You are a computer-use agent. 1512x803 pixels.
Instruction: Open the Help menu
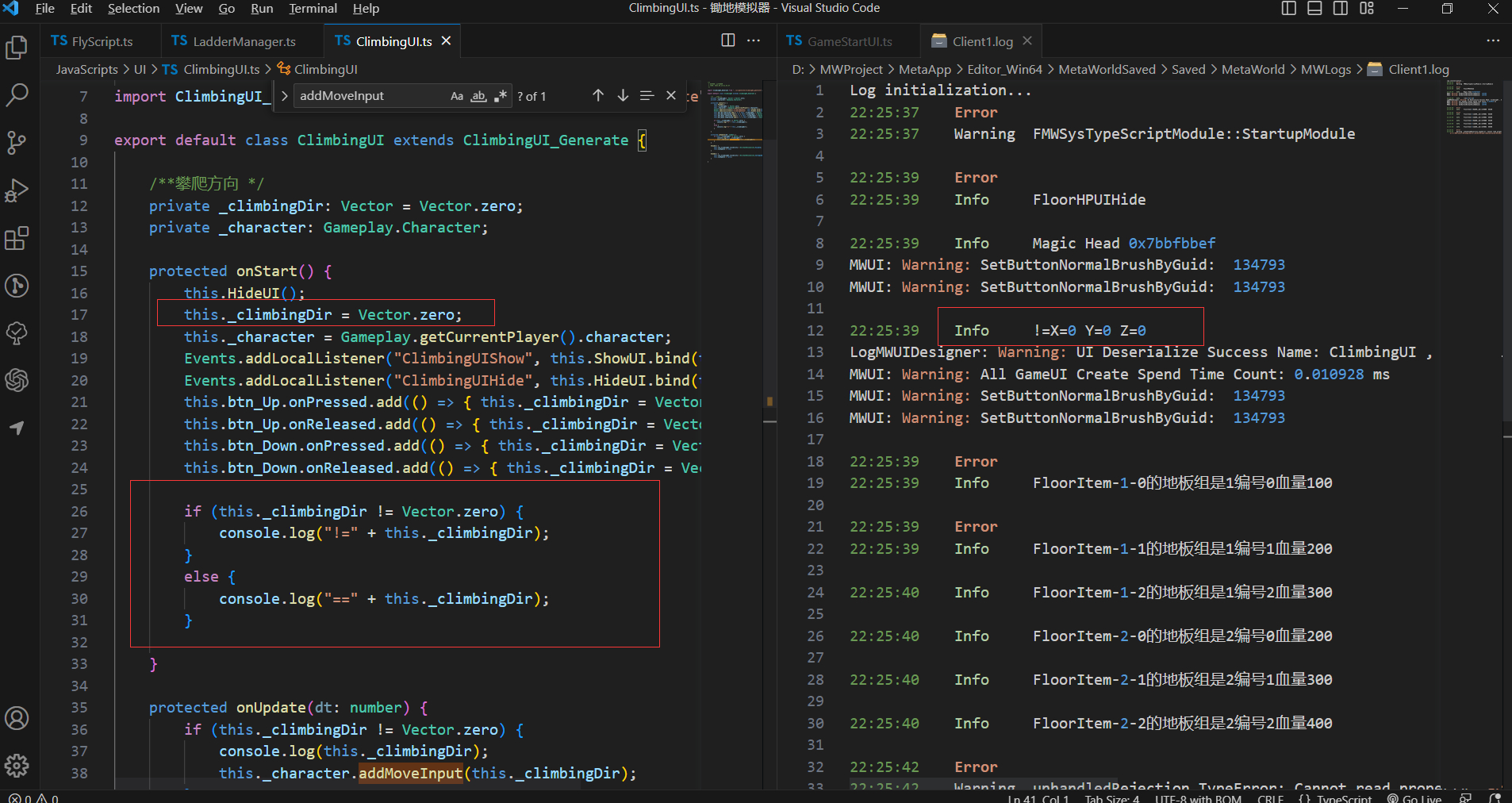tap(366, 8)
